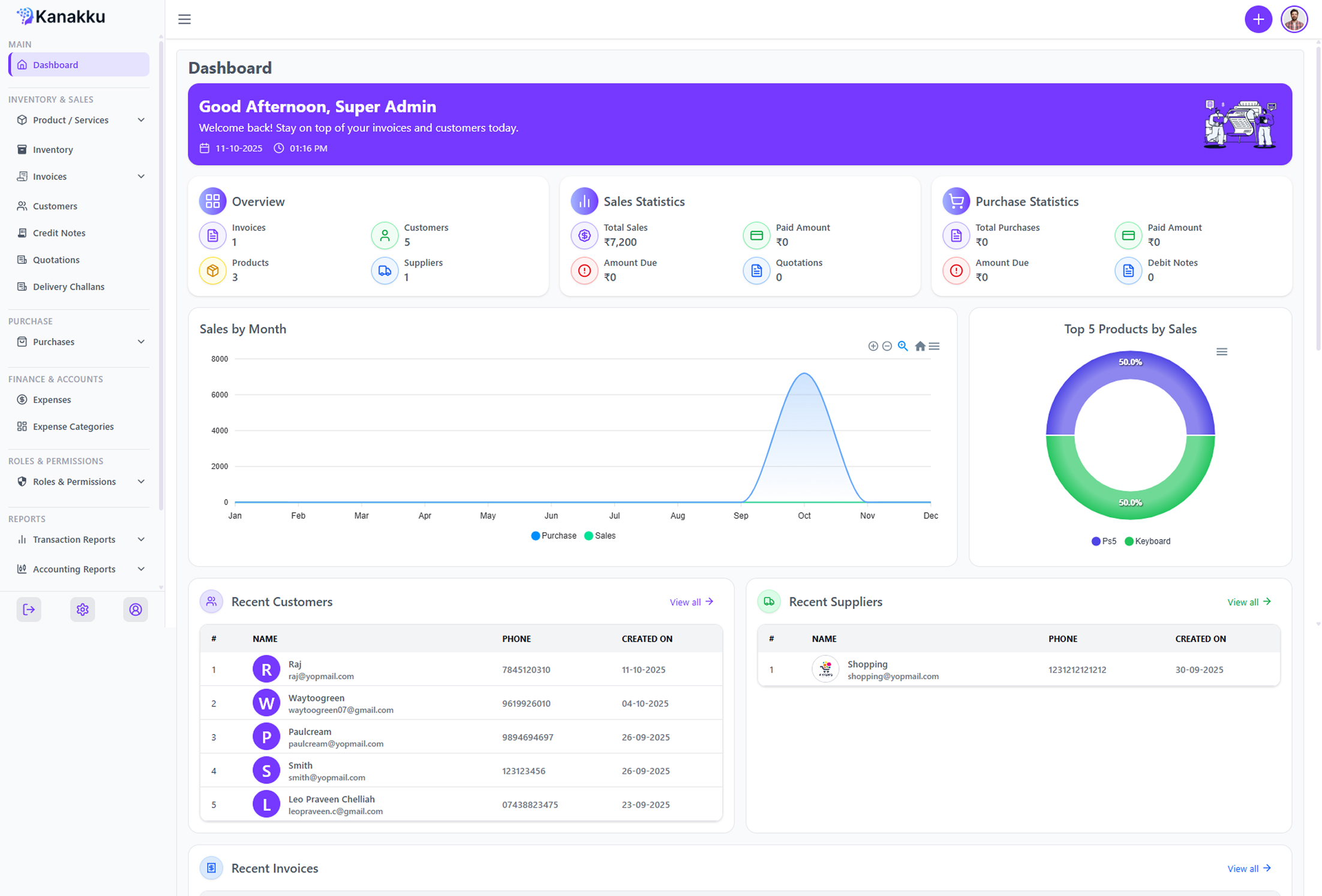Click the purple plus add button
The width and height of the screenshot is (1322, 896).
(1258, 20)
